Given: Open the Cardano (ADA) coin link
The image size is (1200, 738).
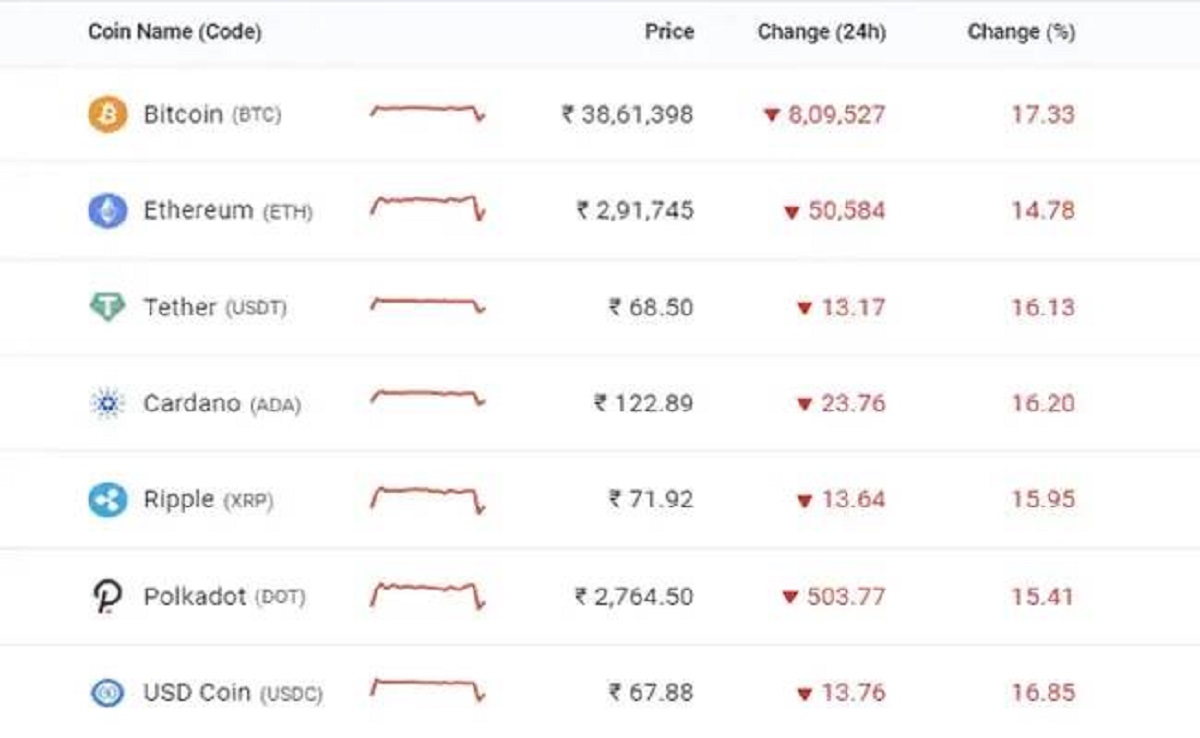Looking at the screenshot, I should pyautogui.click(x=222, y=403).
